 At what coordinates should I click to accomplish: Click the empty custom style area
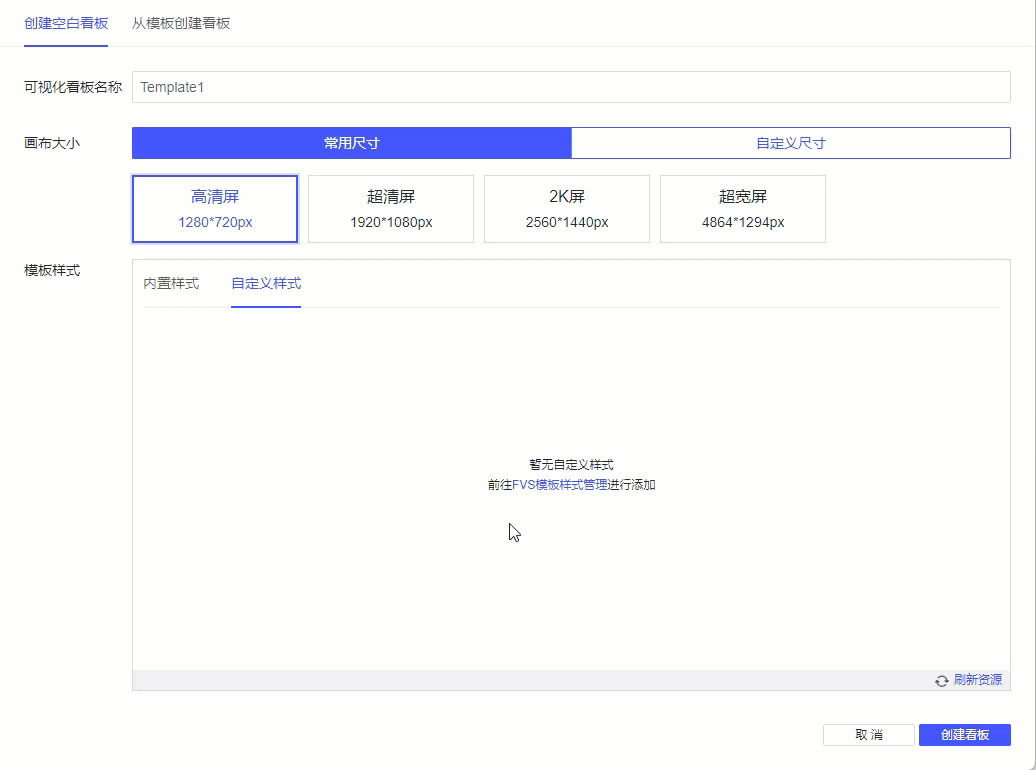570,590
